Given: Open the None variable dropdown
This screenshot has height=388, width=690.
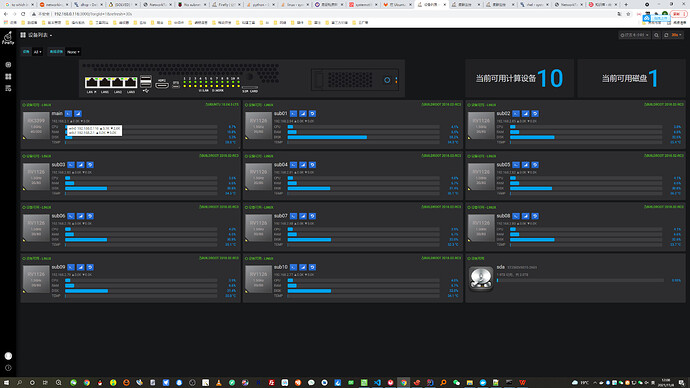Looking at the screenshot, I should [x=73, y=52].
